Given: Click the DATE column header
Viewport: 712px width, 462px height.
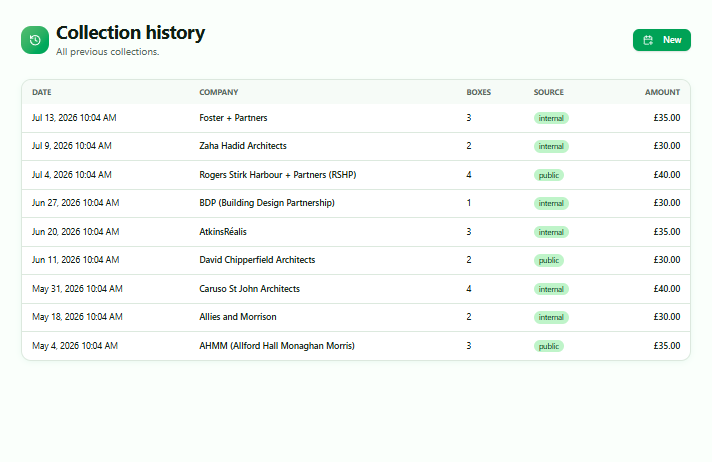Looking at the screenshot, I should coord(42,92).
